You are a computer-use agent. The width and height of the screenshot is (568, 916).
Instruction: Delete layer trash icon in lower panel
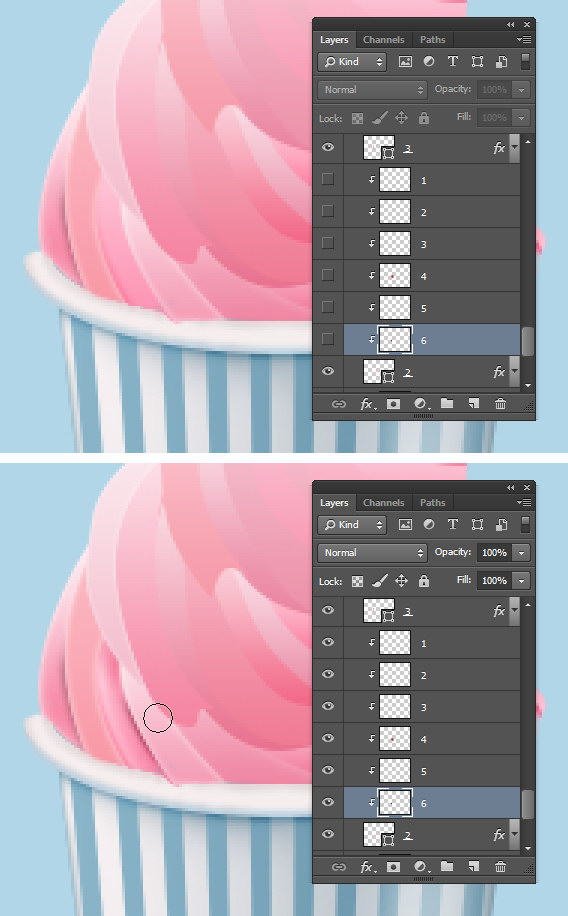(x=500, y=866)
